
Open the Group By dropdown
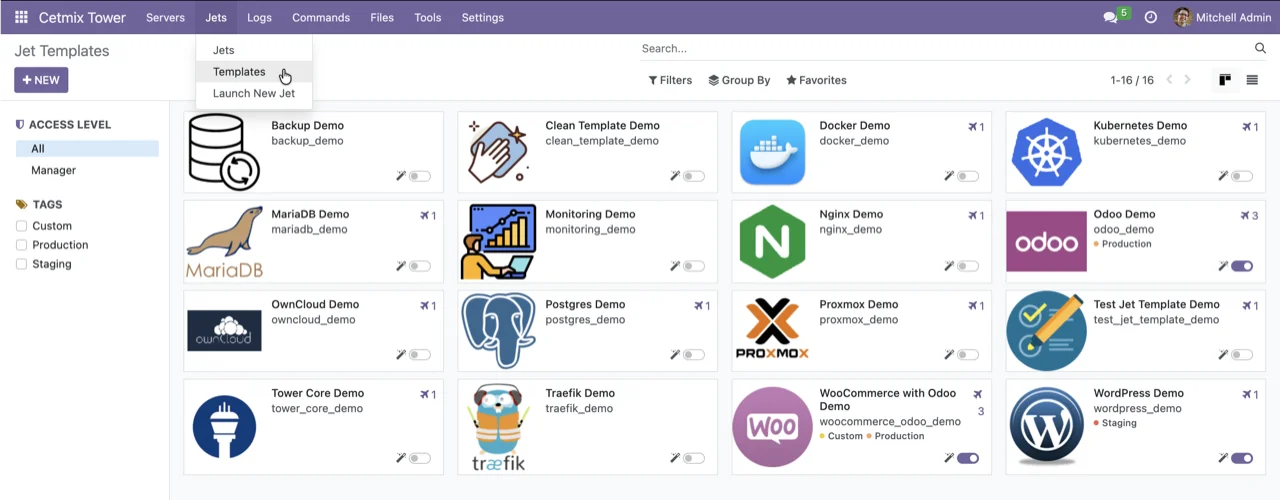[739, 80]
